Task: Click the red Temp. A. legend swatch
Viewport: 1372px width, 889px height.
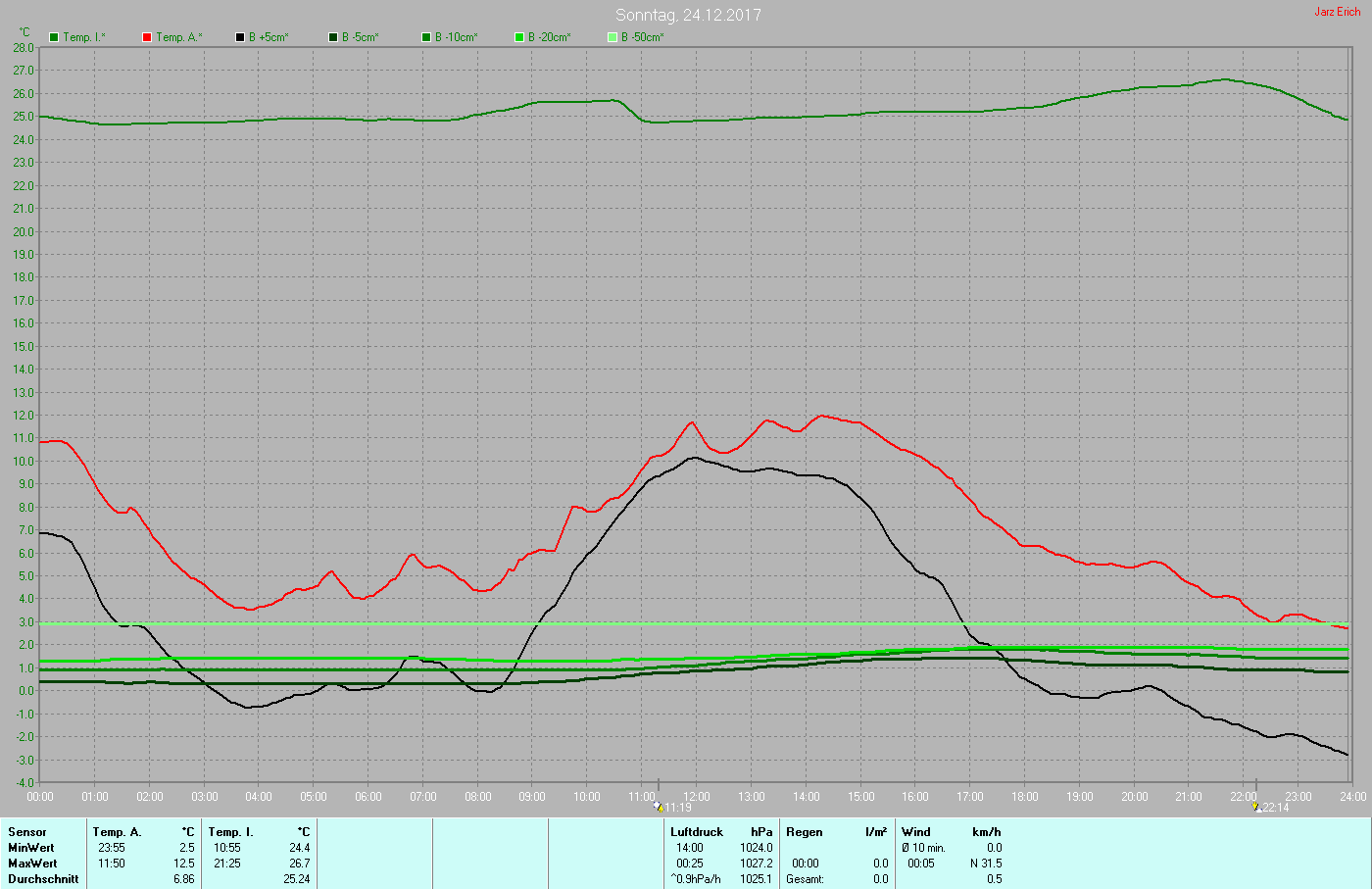Action: (x=147, y=37)
